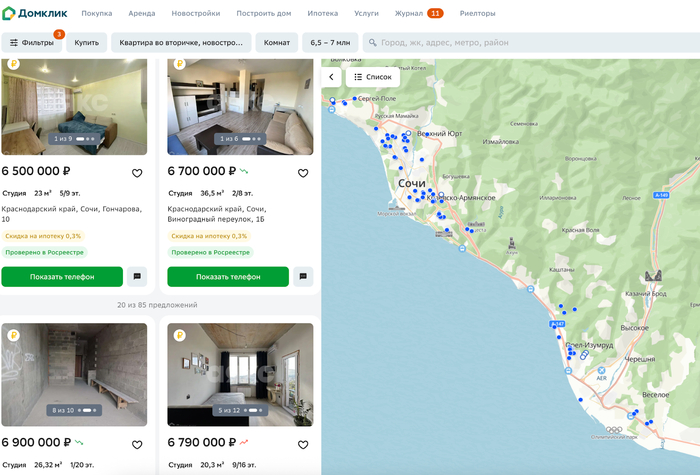Favorite the 6 700 000 ₽ listing heart
The image size is (700, 475).
(x=303, y=173)
